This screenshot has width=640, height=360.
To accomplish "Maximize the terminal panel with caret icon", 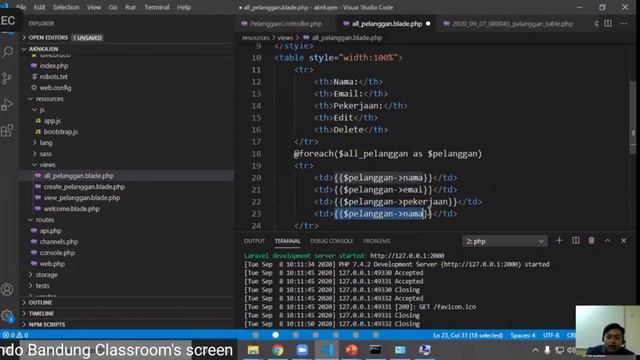I will [x=608, y=241].
